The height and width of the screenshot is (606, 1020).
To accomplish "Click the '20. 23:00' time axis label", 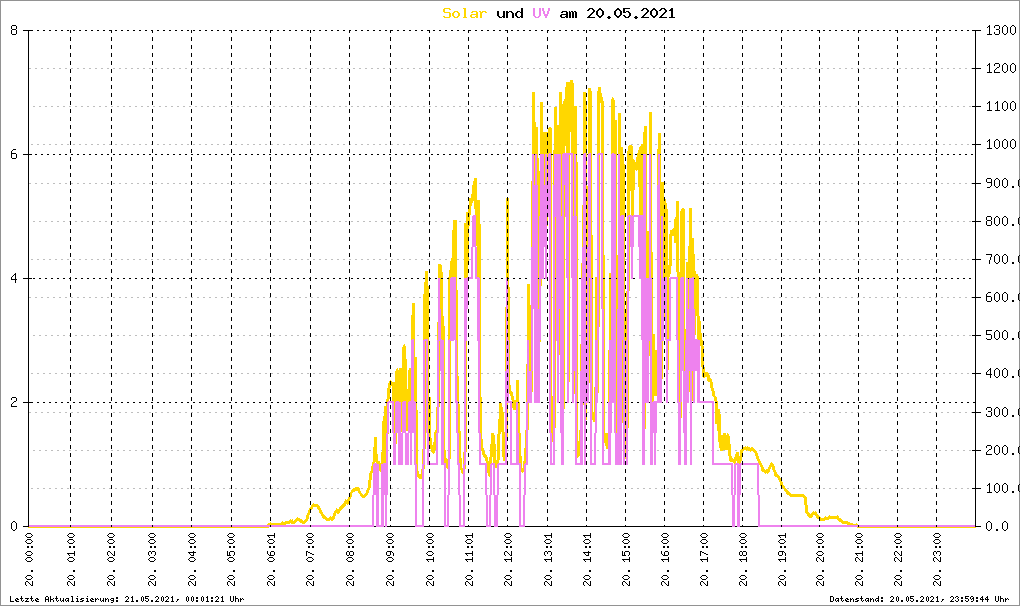I will pyautogui.click(x=937, y=560).
